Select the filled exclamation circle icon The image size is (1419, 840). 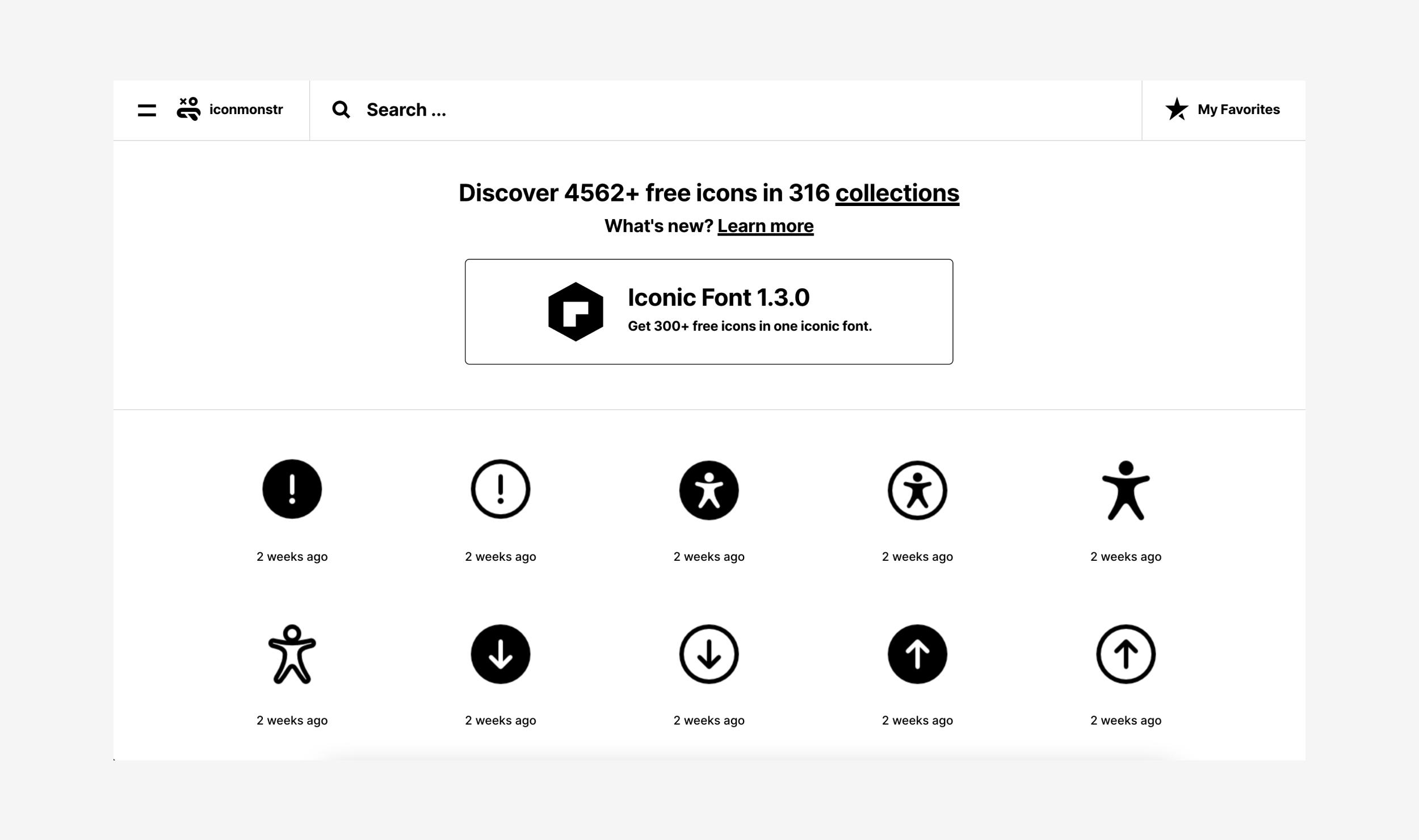tap(292, 489)
